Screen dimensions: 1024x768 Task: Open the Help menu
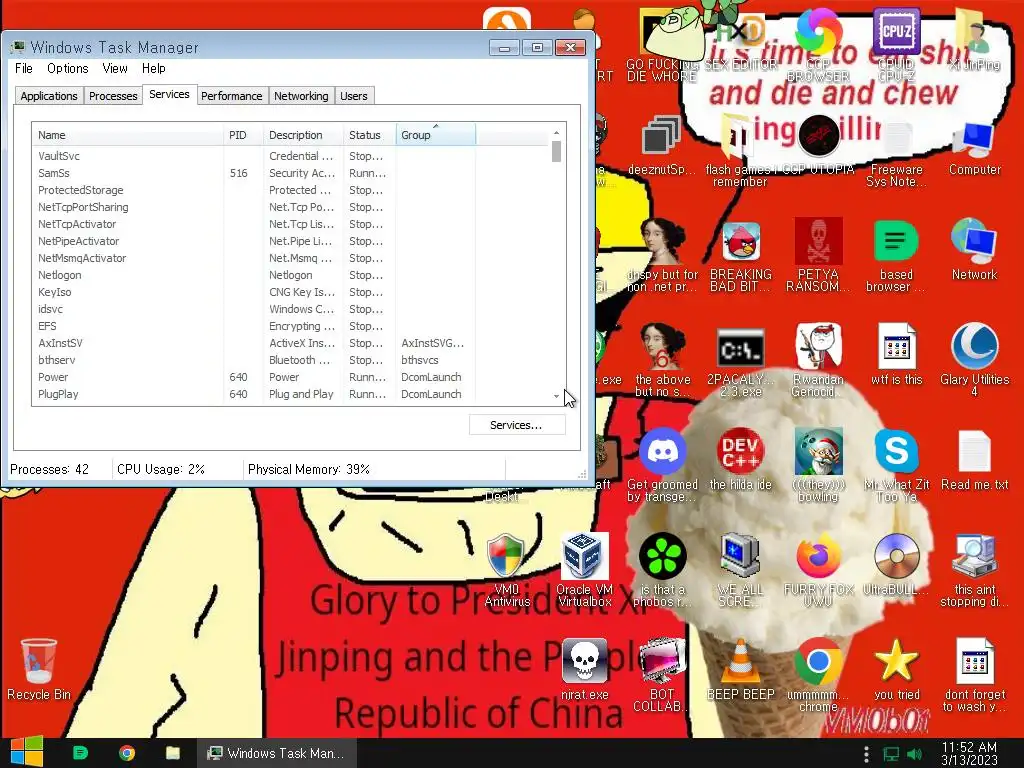point(153,68)
